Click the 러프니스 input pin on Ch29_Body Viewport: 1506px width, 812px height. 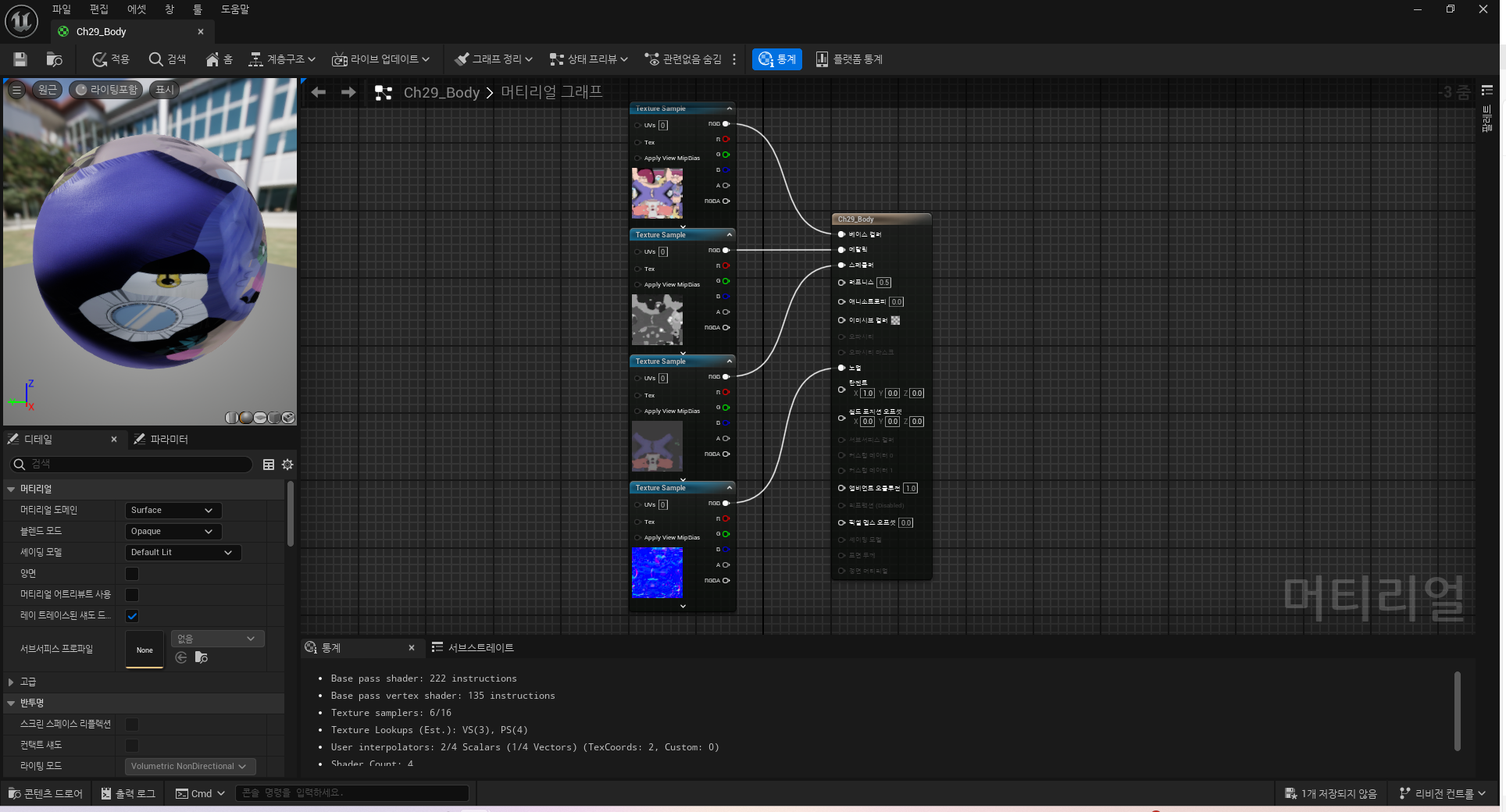(x=841, y=283)
